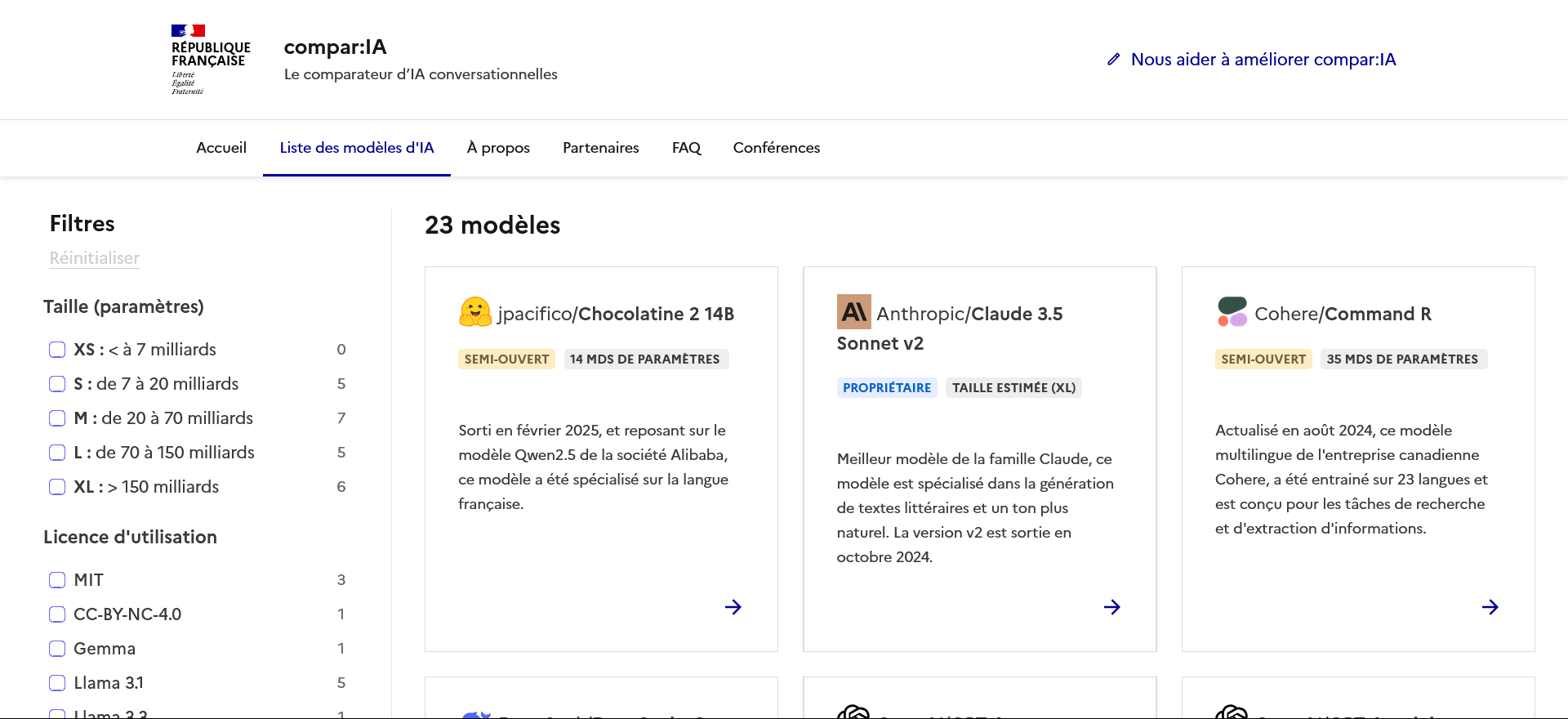
Task: Click the Chocolatine hugging face emoji icon
Action: click(x=475, y=312)
